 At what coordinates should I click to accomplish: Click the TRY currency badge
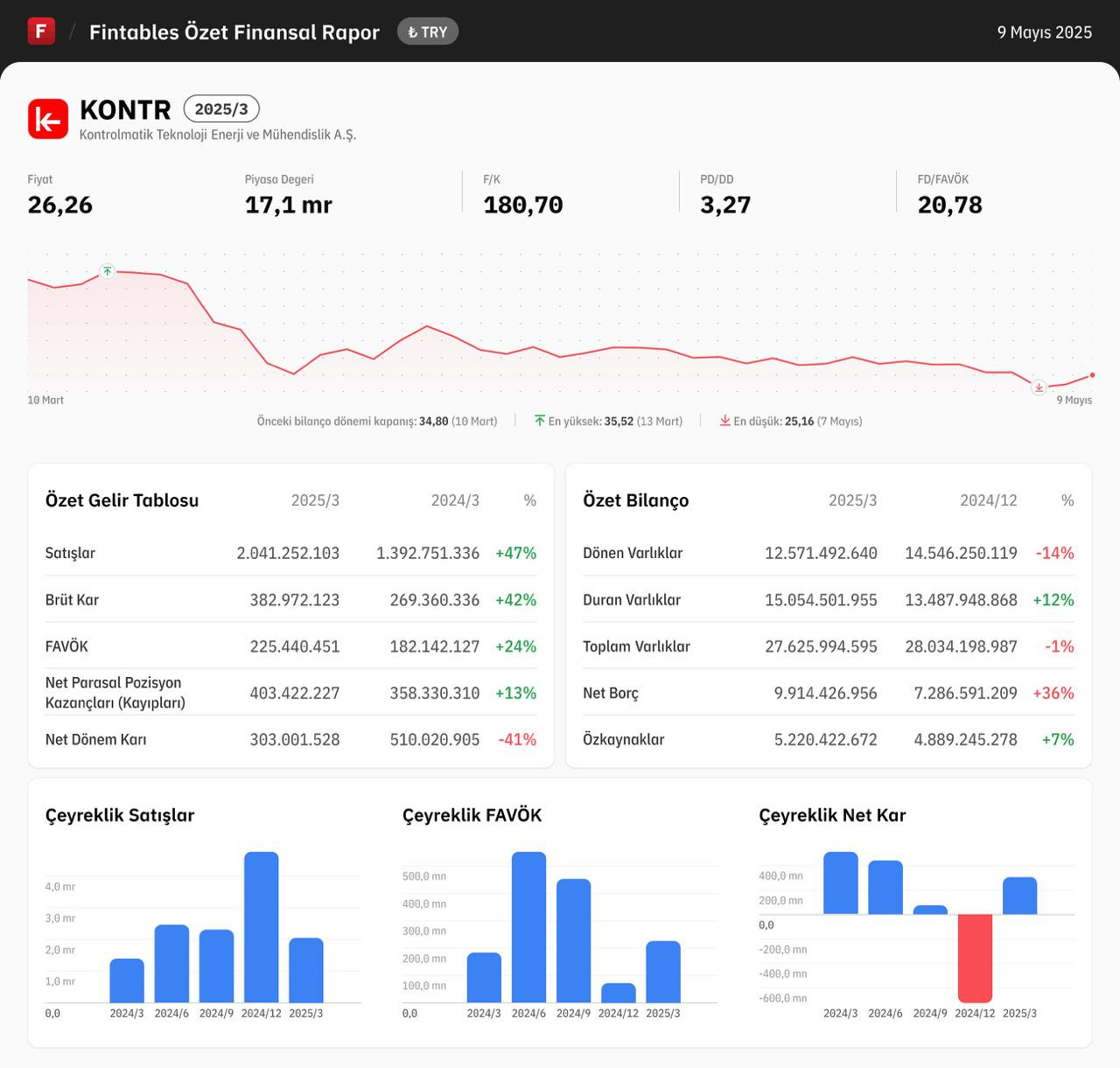click(428, 31)
